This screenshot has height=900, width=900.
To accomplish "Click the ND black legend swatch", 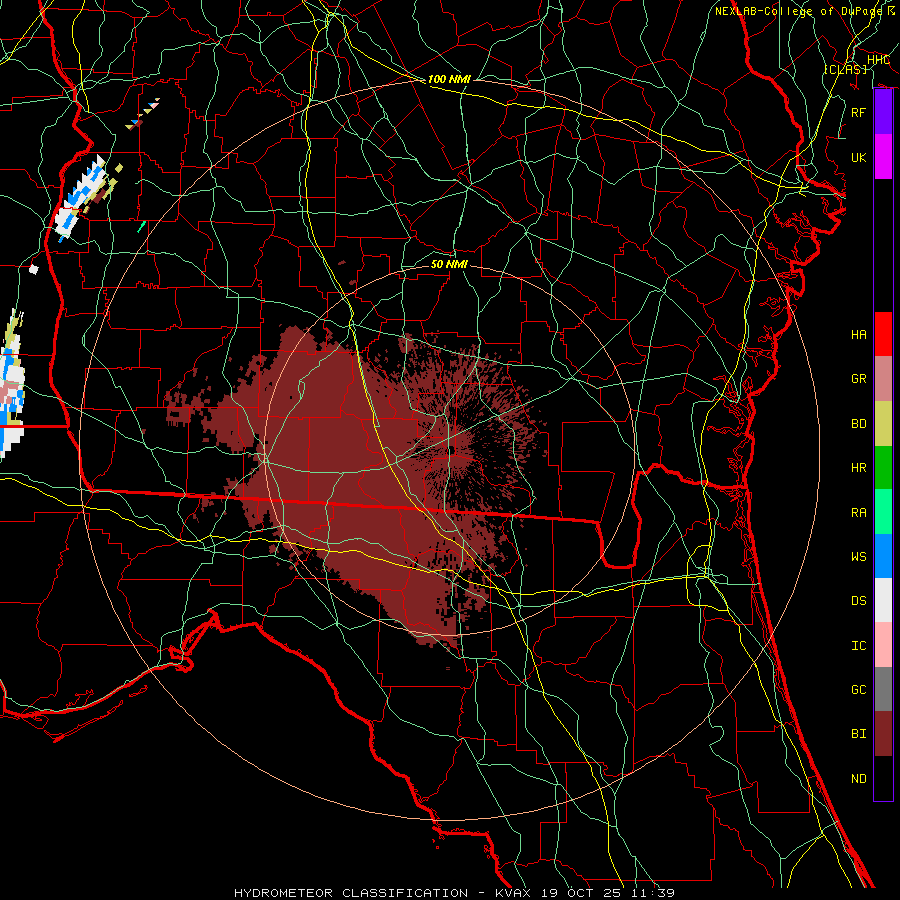I will click(x=883, y=778).
